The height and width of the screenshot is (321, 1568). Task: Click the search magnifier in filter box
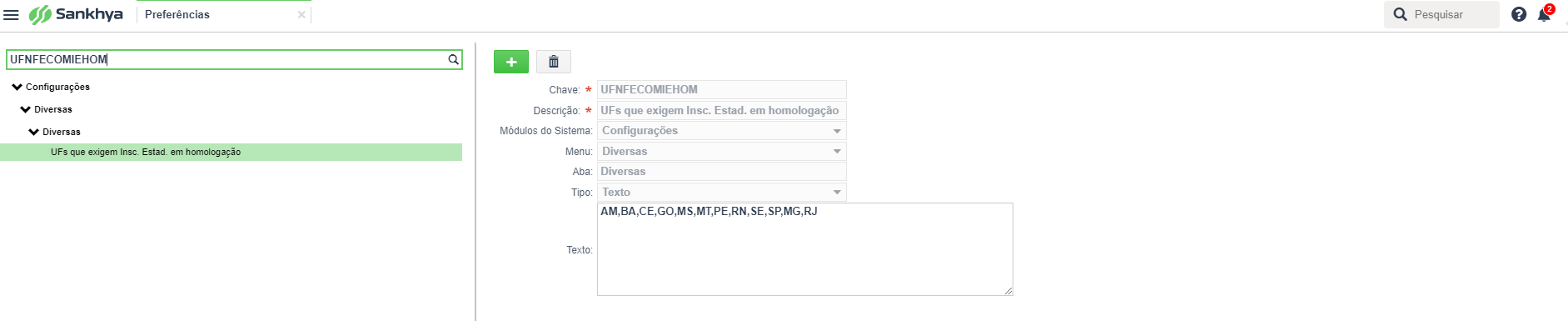pyautogui.click(x=453, y=59)
